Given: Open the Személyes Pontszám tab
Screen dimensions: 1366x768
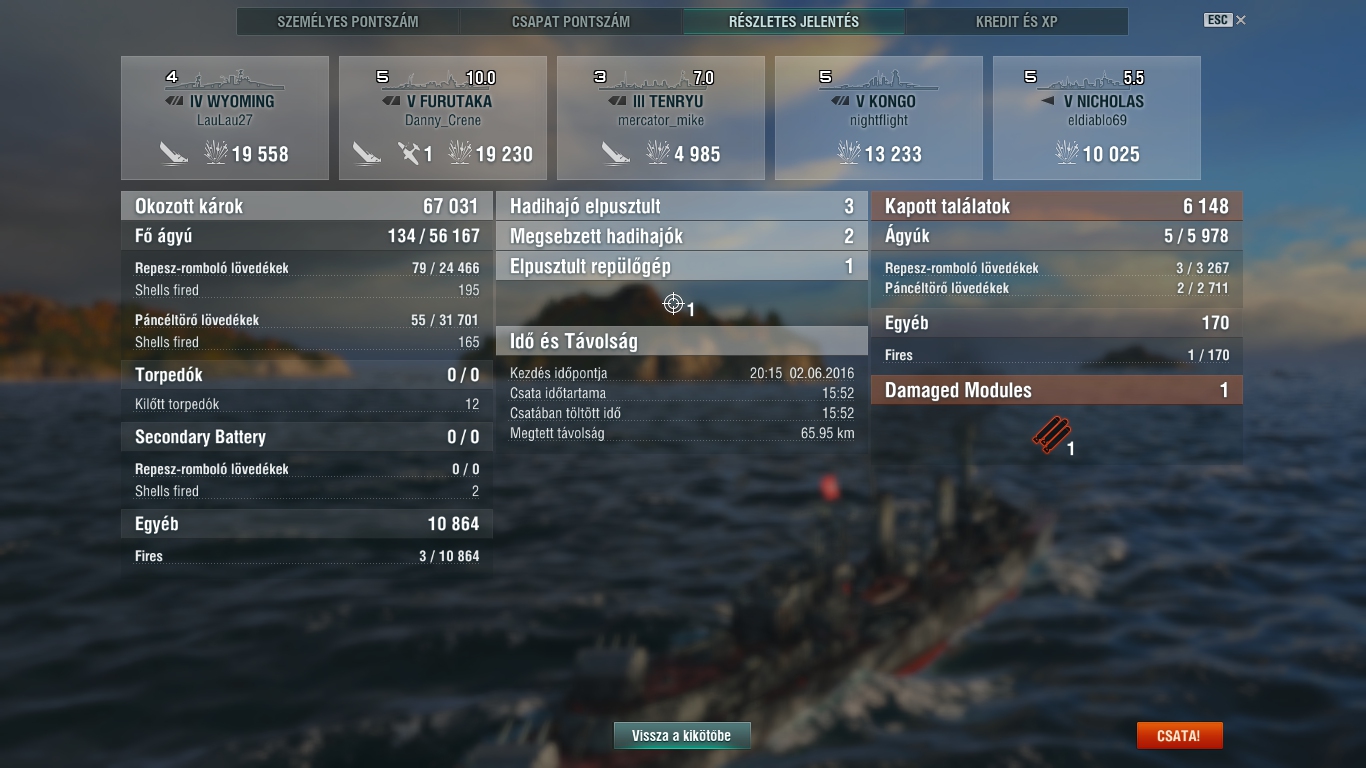Looking at the screenshot, I should coord(348,21).
